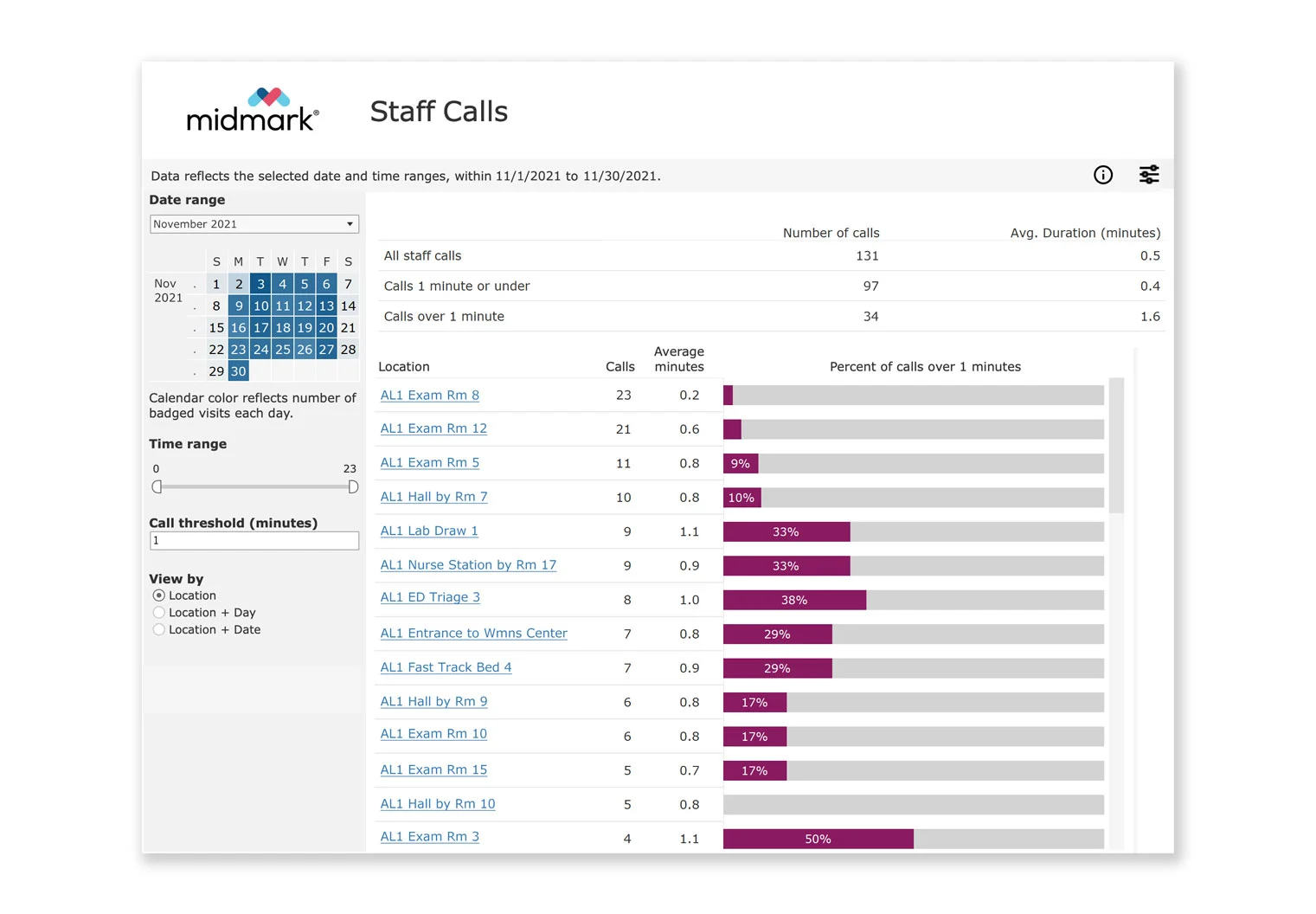
Task: Open the AL1 Entrance to Wmns Center link
Action: (x=473, y=633)
